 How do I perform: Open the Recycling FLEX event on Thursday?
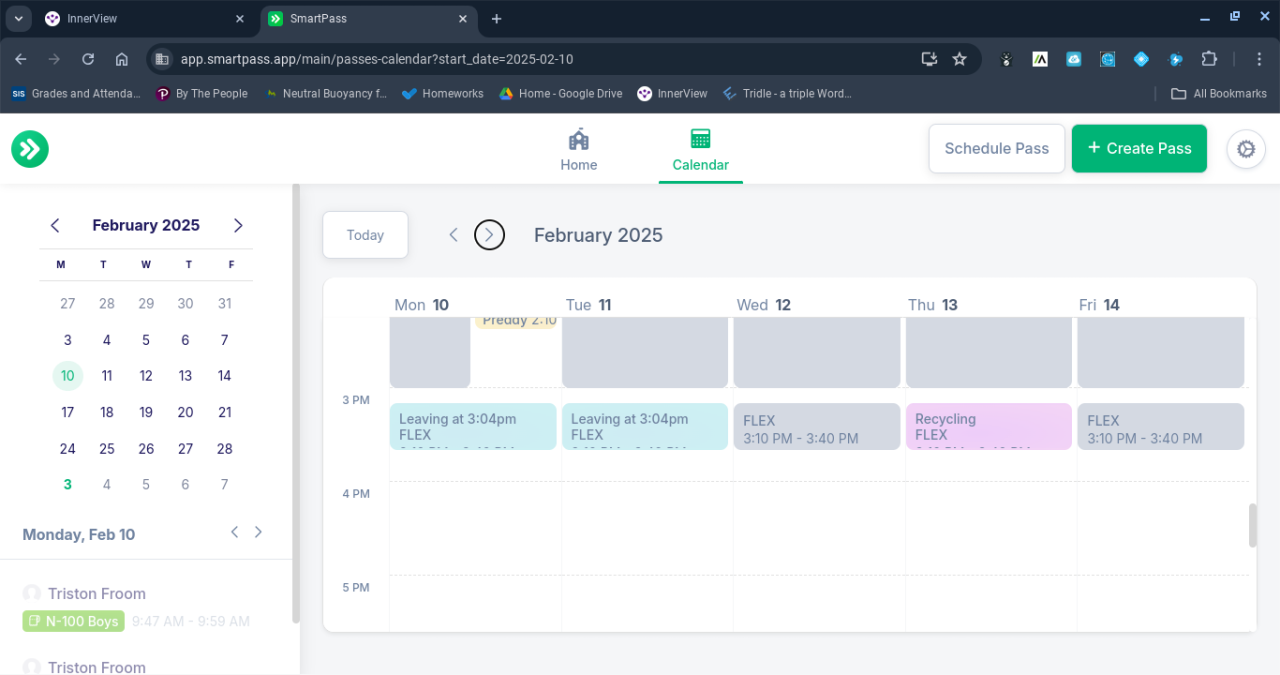[988, 427]
